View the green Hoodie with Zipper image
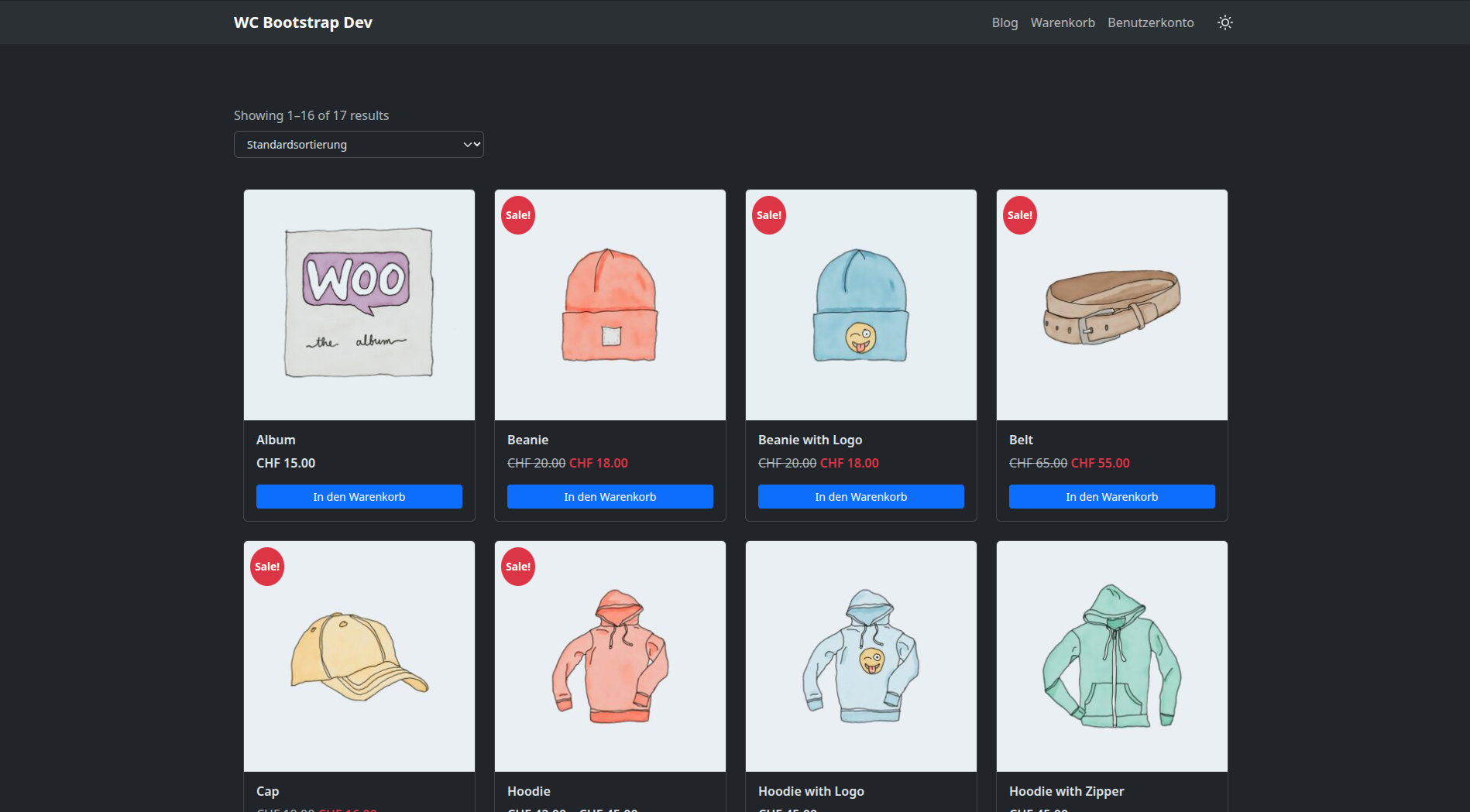The height and width of the screenshot is (812, 1470). tap(1111, 656)
